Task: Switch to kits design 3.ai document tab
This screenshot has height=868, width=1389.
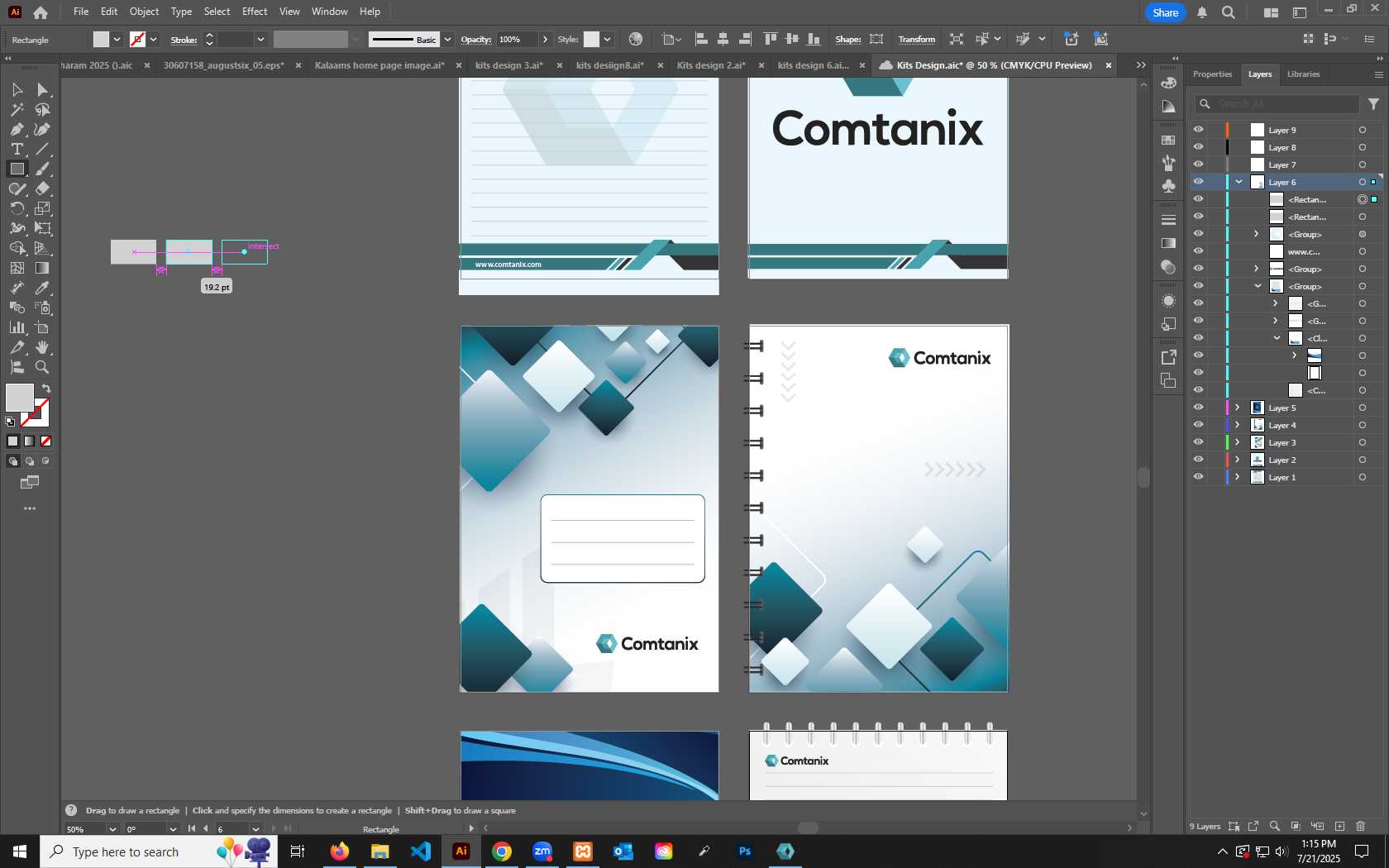Action: (x=509, y=65)
